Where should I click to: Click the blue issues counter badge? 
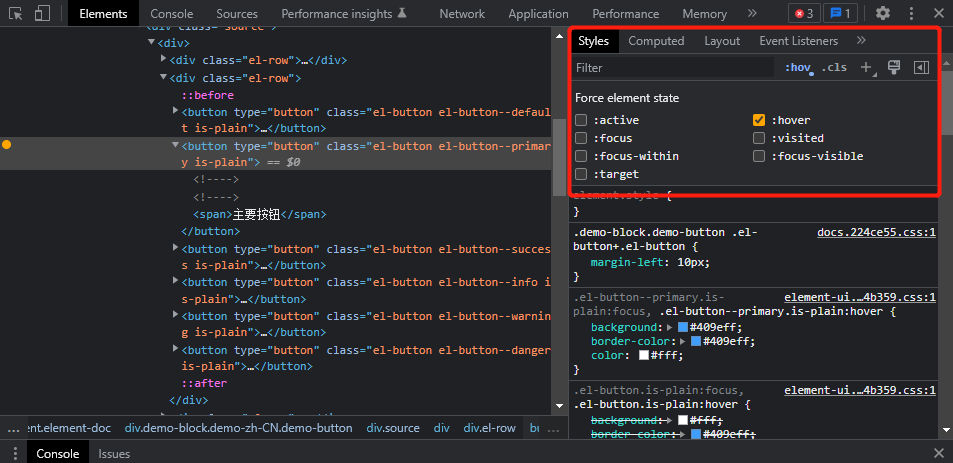(841, 13)
